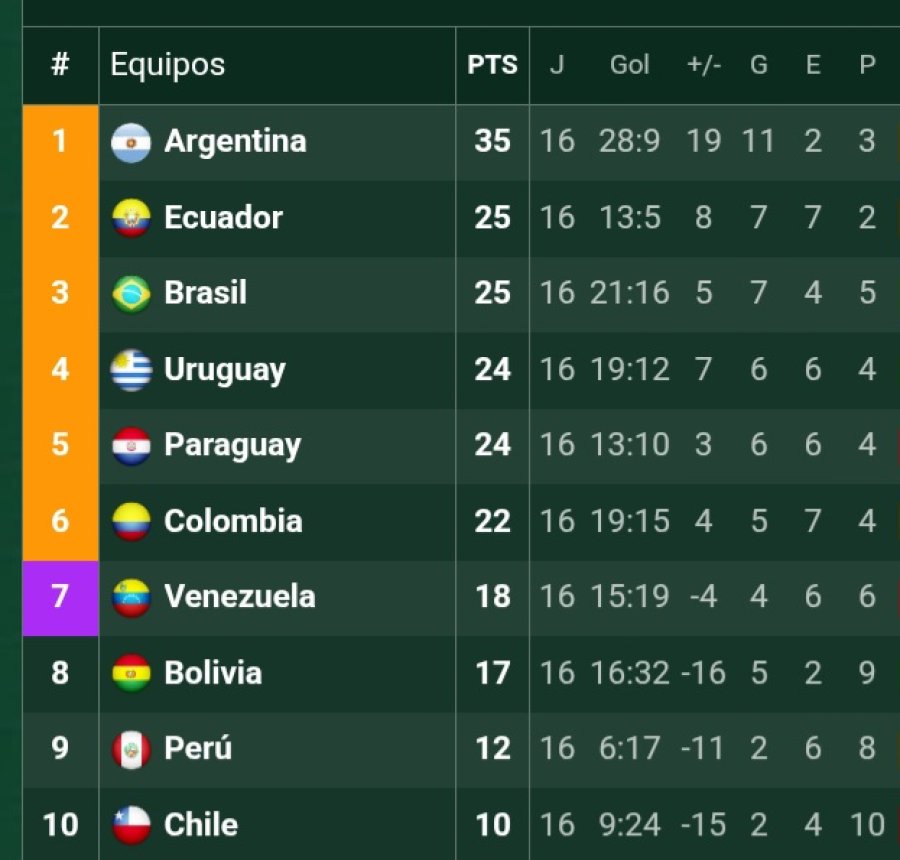
Task: Click the Ecuador flag icon
Action: 131,218
